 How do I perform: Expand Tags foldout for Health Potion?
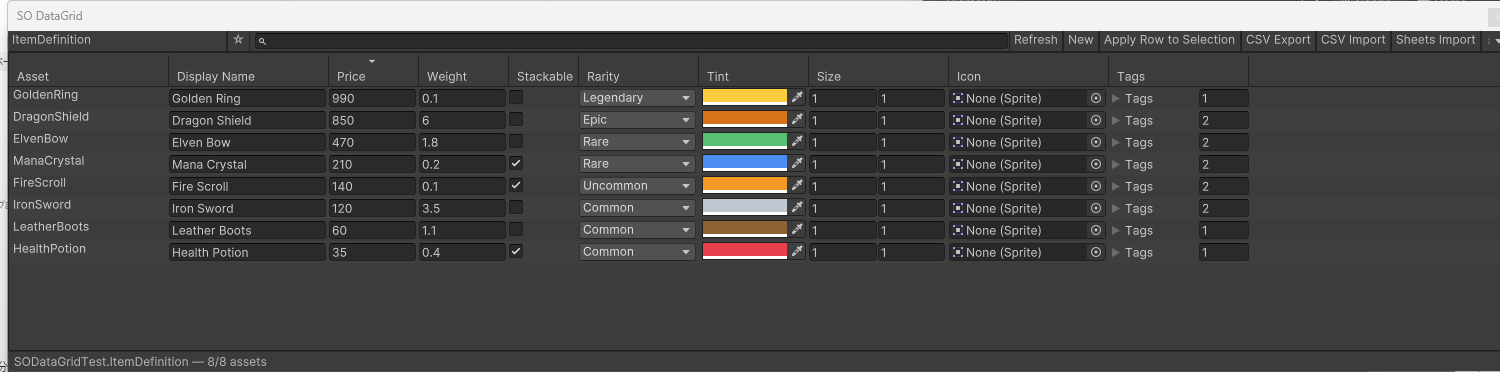click(1116, 252)
